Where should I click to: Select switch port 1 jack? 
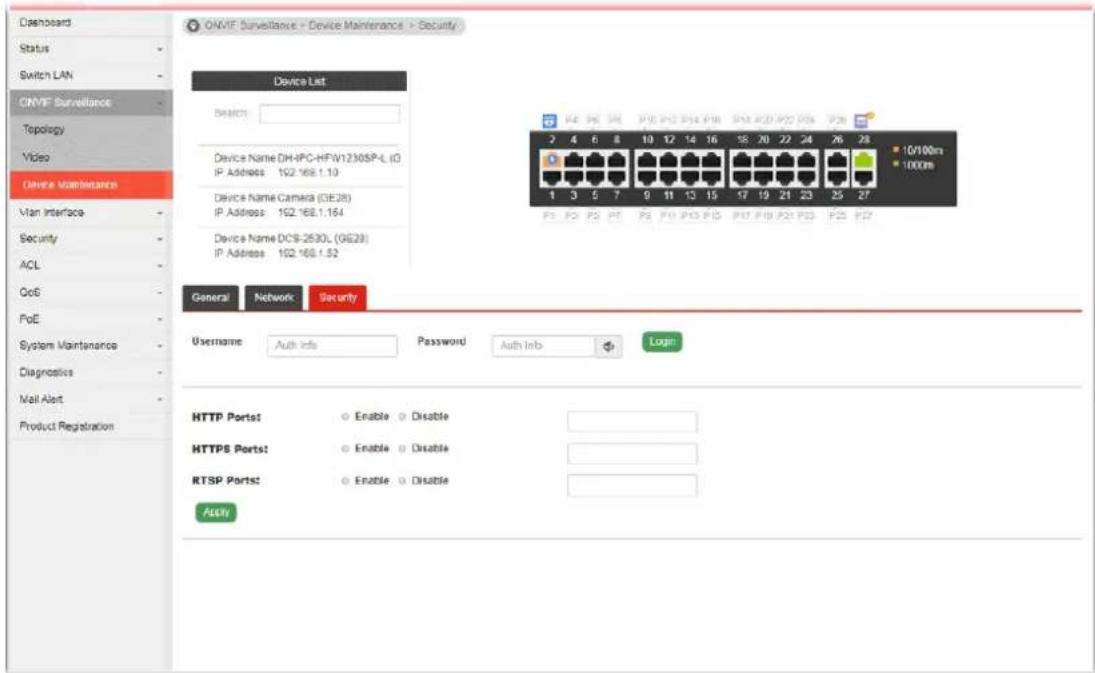click(552, 178)
